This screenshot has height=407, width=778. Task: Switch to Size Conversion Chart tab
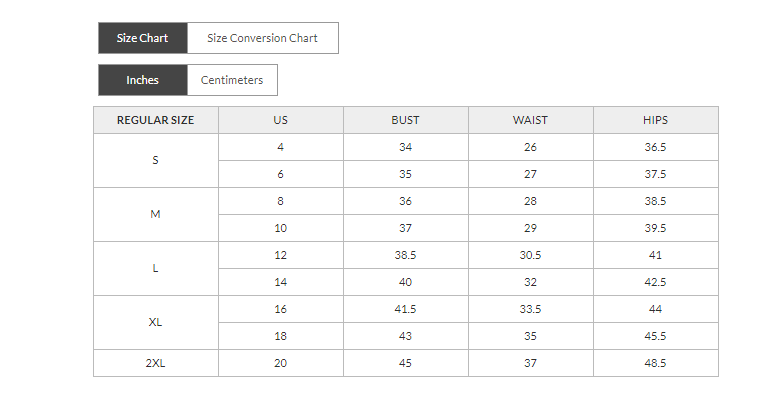[x=262, y=38]
